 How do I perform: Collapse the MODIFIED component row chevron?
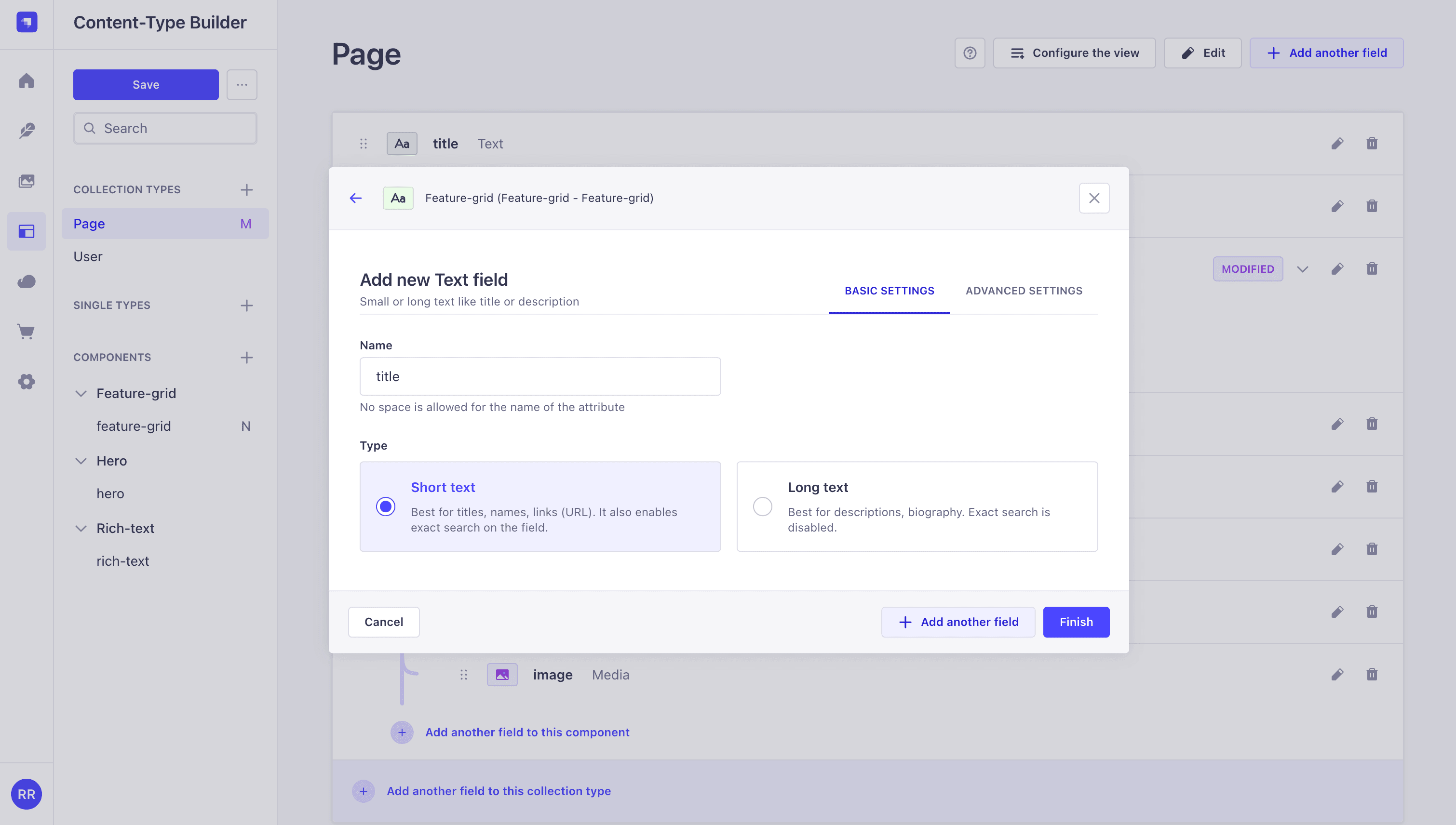point(1302,268)
